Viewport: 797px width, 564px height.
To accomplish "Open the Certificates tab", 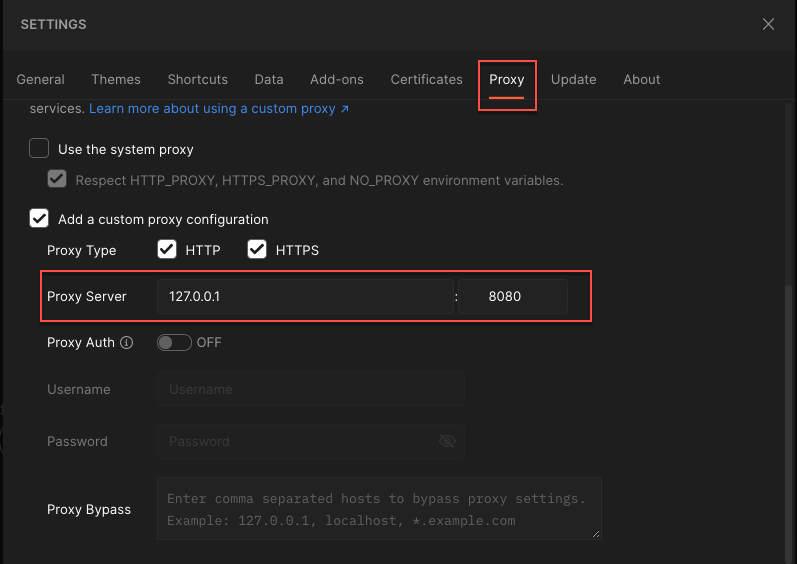I will pos(426,79).
